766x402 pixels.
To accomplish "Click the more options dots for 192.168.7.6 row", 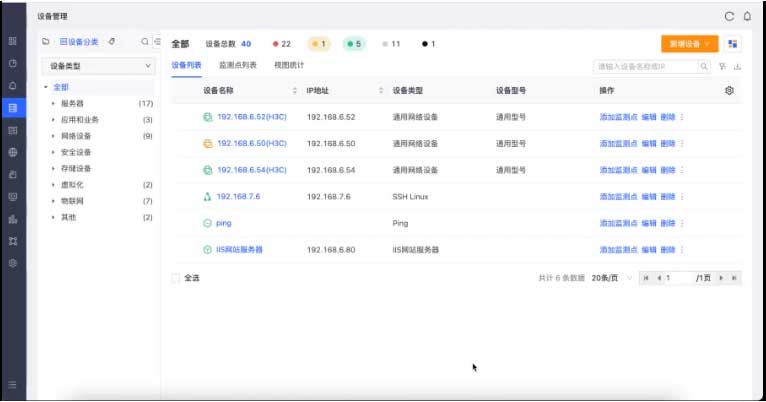I will (682, 197).
